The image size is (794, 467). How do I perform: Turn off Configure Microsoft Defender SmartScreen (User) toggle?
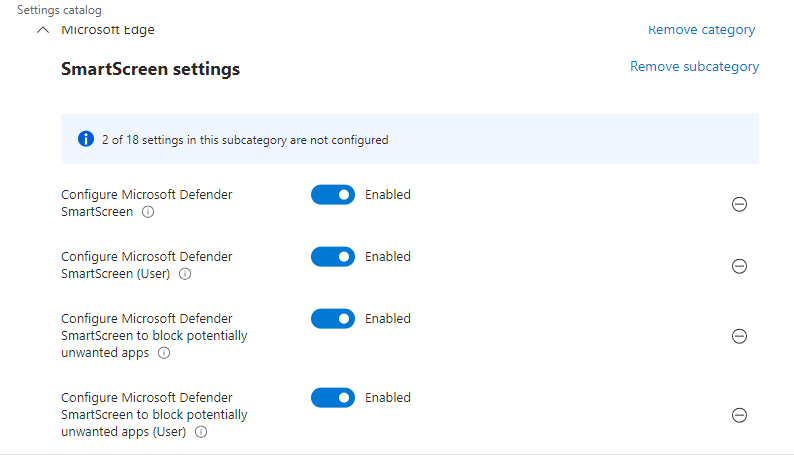(x=333, y=257)
